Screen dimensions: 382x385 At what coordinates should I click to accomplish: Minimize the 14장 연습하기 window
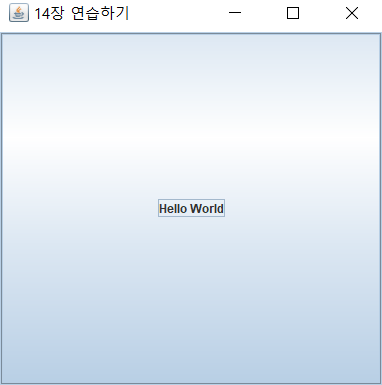[x=235, y=13]
